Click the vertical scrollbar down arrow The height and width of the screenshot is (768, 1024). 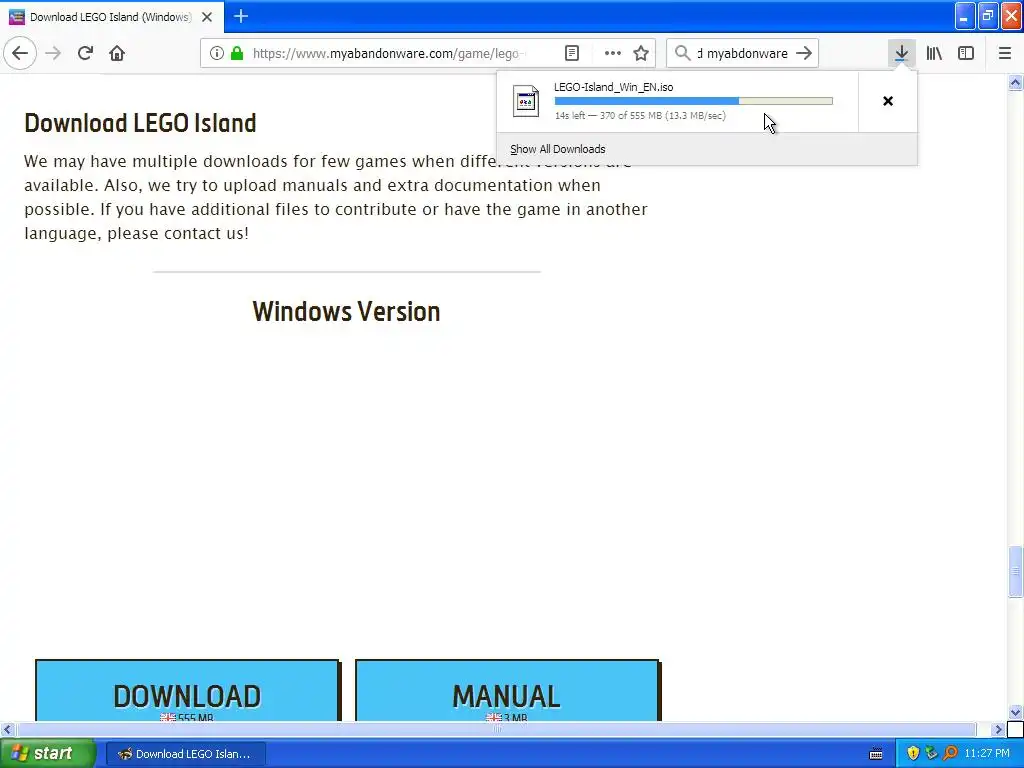[1015, 712]
